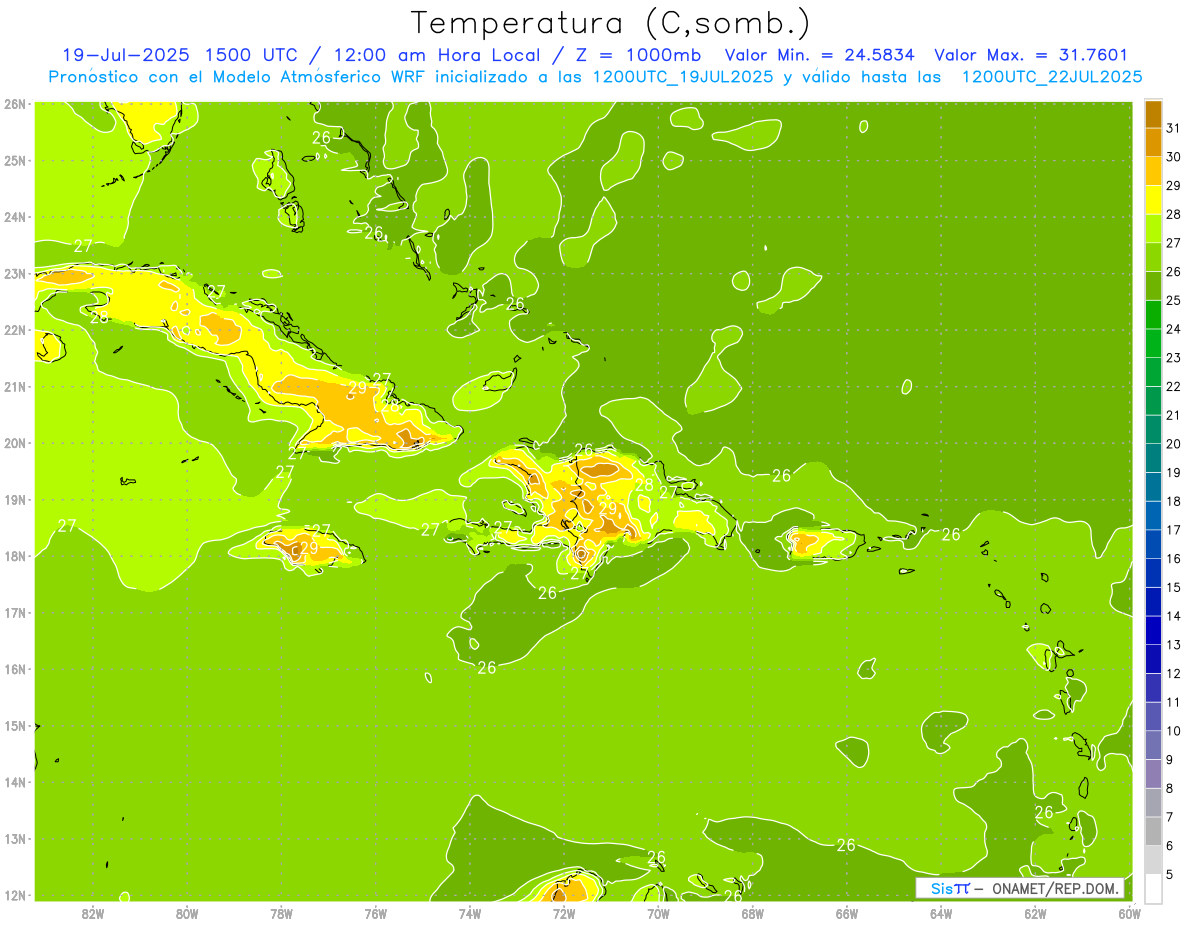The image size is (1200, 927).
Task: Click the 18N latitude axis label
Action: (14, 556)
